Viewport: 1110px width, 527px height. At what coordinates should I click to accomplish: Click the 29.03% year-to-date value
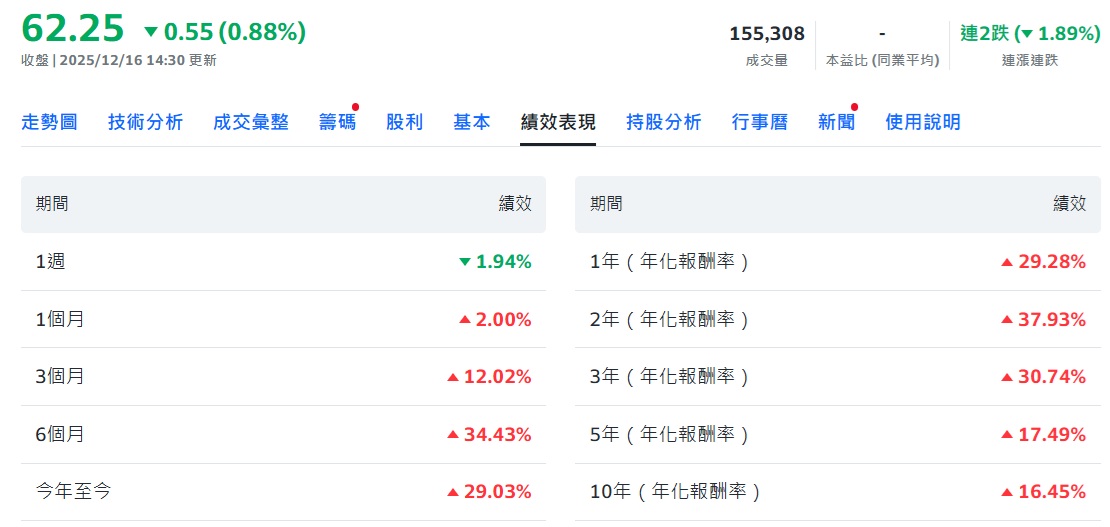(x=489, y=492)
